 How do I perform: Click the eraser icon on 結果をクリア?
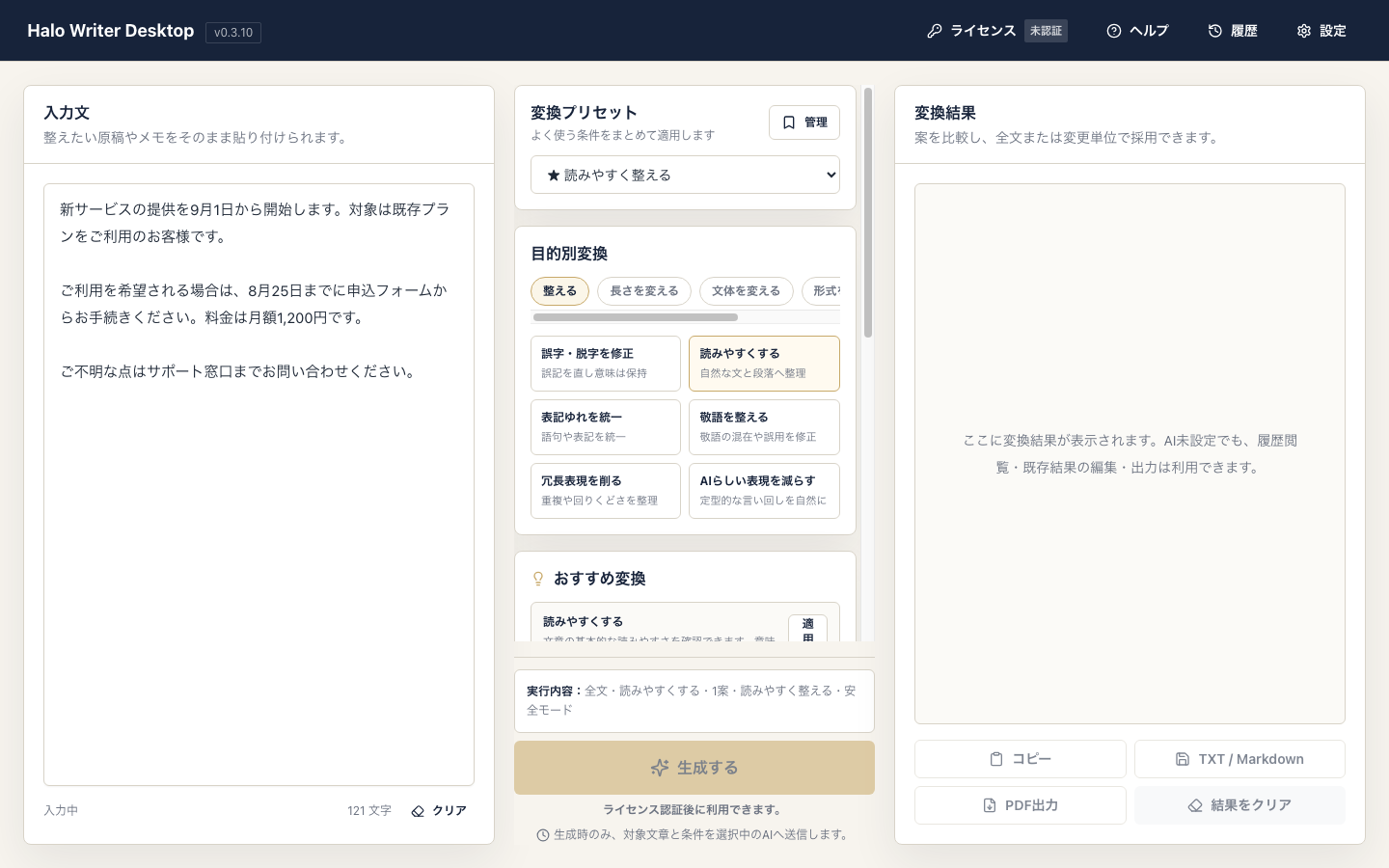[1195, 805]
